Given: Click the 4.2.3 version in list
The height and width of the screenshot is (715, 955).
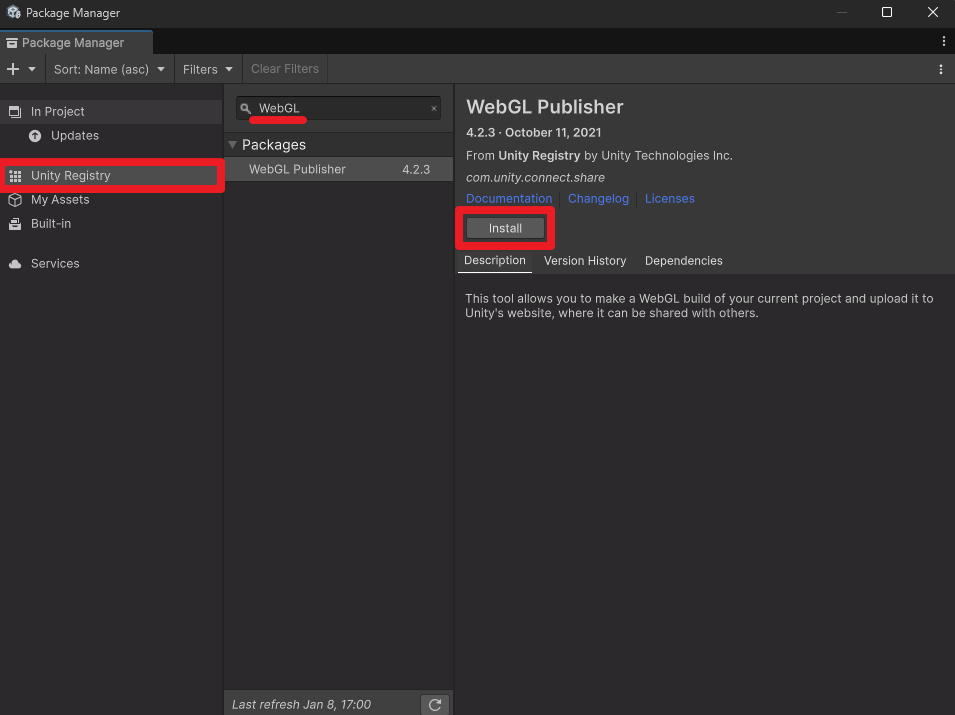Looking at the screenshot, I should [x=416, y=169].
